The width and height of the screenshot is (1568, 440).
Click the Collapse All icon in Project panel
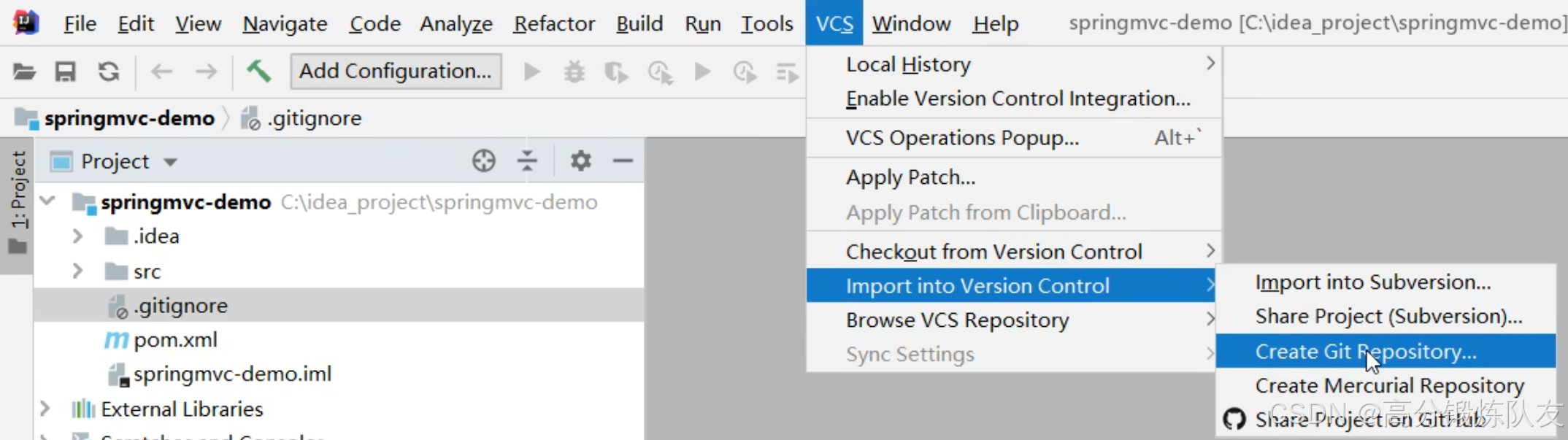[527, 161]
